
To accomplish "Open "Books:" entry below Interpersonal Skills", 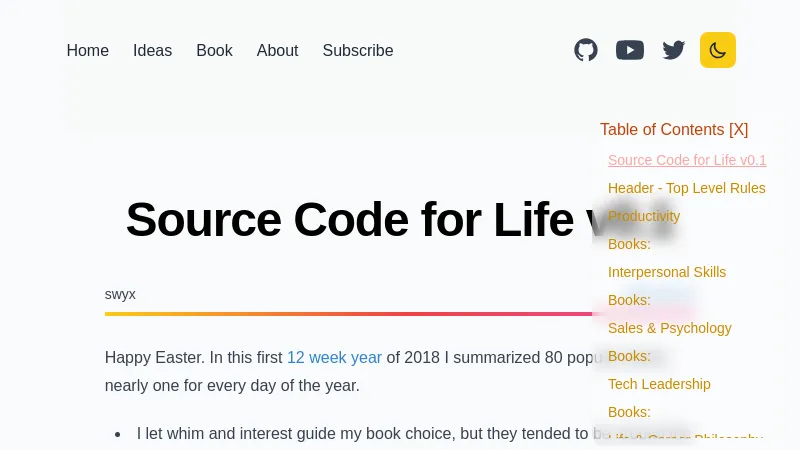I will [x=629, y=300].
